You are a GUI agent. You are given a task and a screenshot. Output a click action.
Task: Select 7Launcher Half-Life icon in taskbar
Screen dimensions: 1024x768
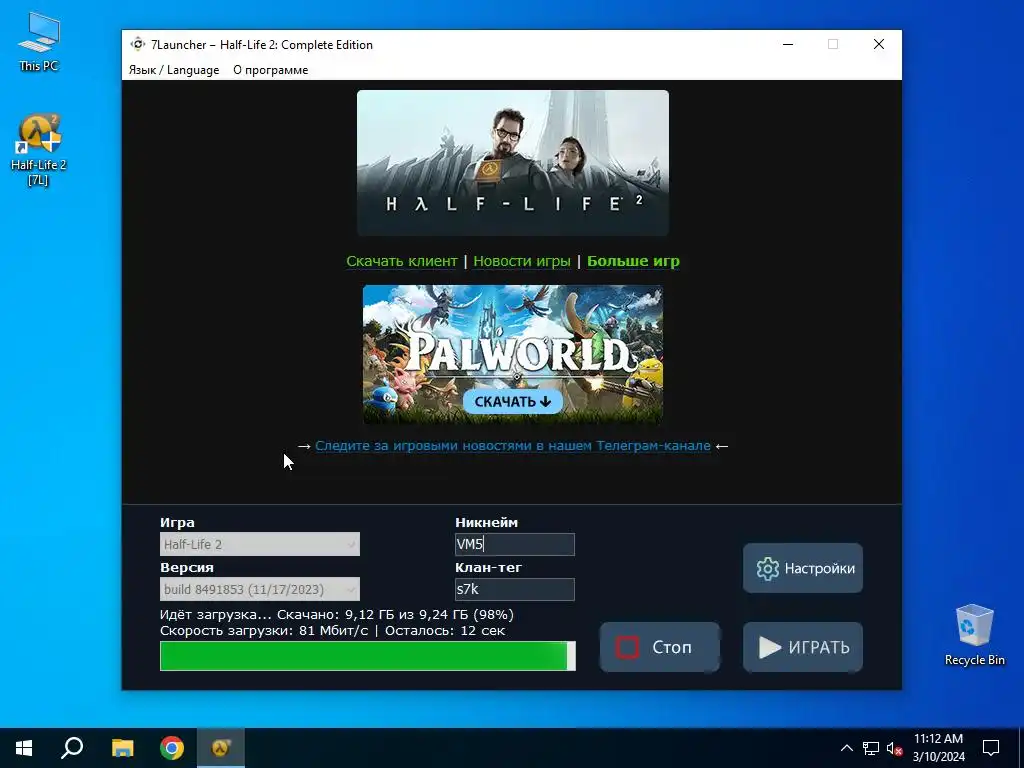(x=221, y=748)
